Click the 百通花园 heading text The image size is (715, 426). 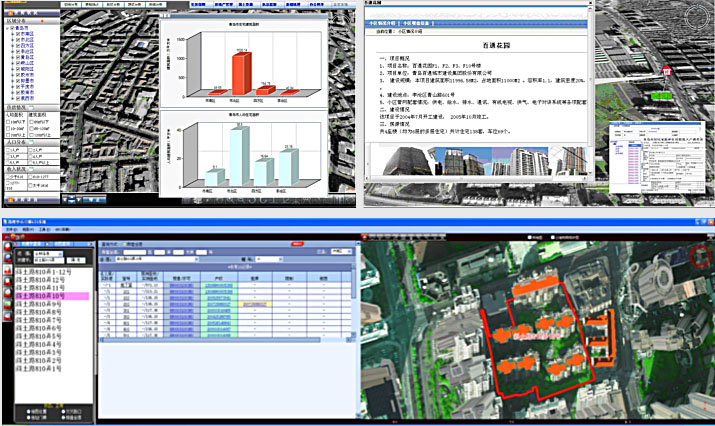[x=496, y=46]
